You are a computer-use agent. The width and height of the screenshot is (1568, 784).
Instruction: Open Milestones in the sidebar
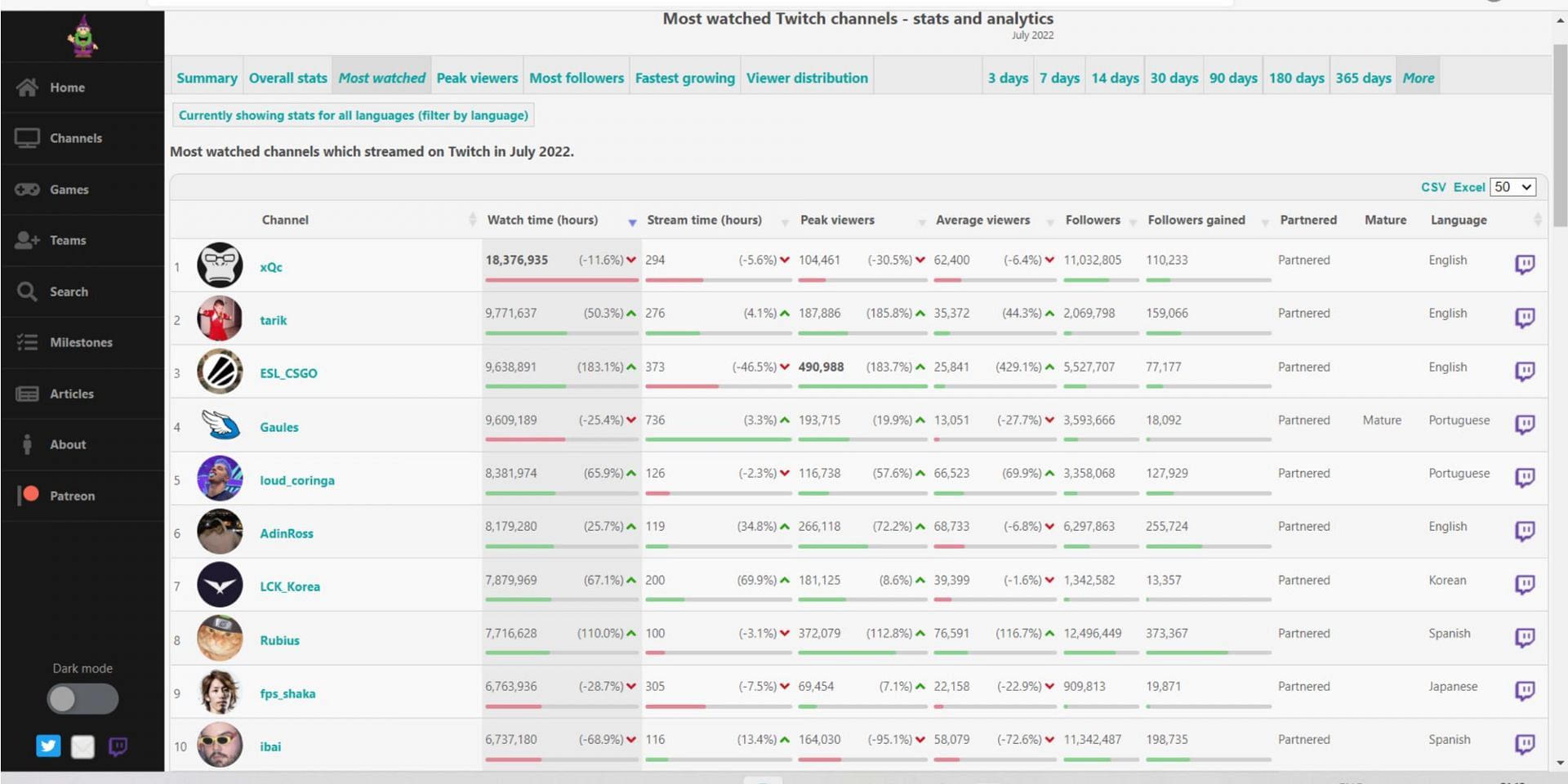click(x=82, y=342)
